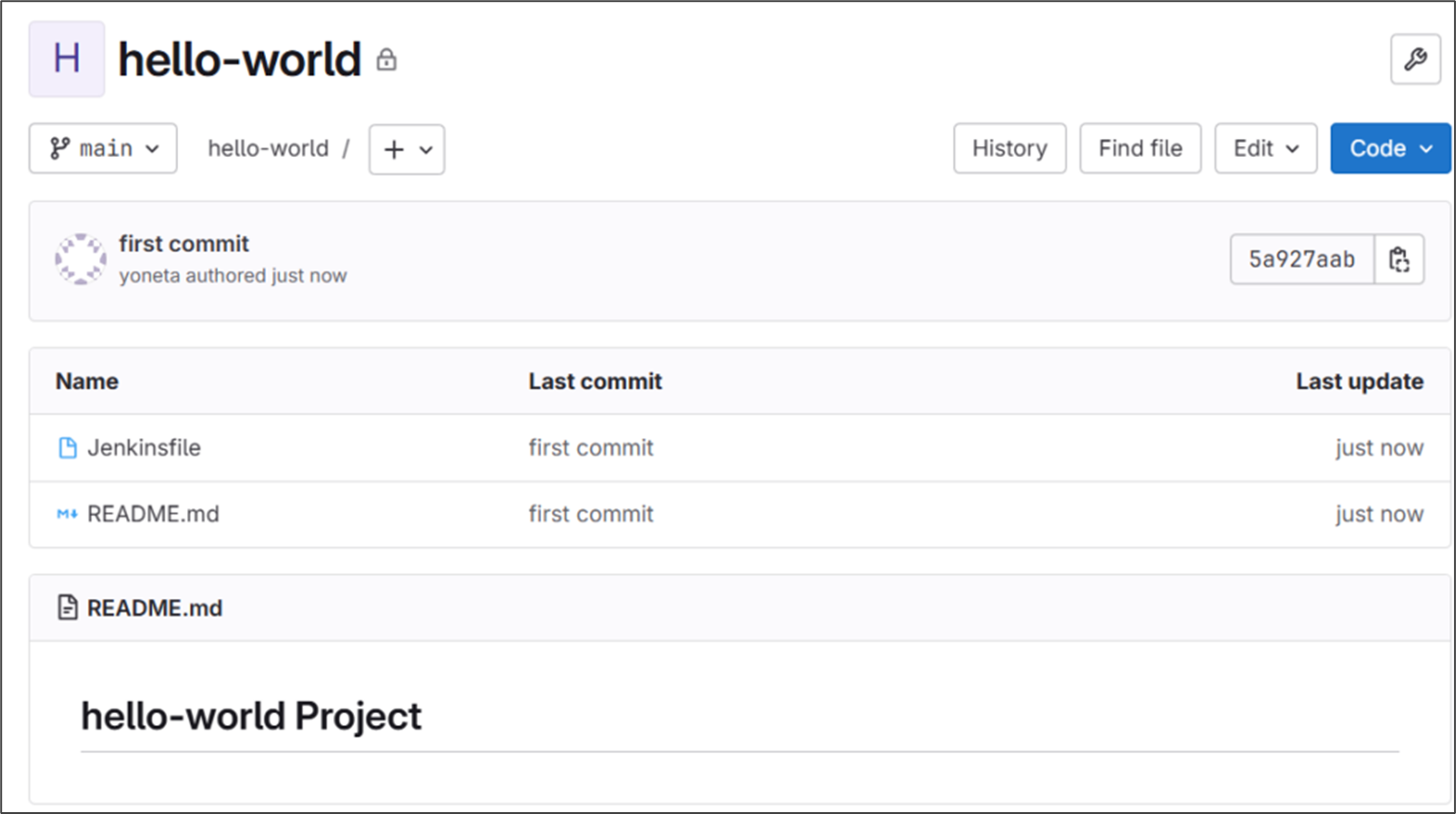
Task: Select the branch icon beside main
Action: click(x=60, y=148)
